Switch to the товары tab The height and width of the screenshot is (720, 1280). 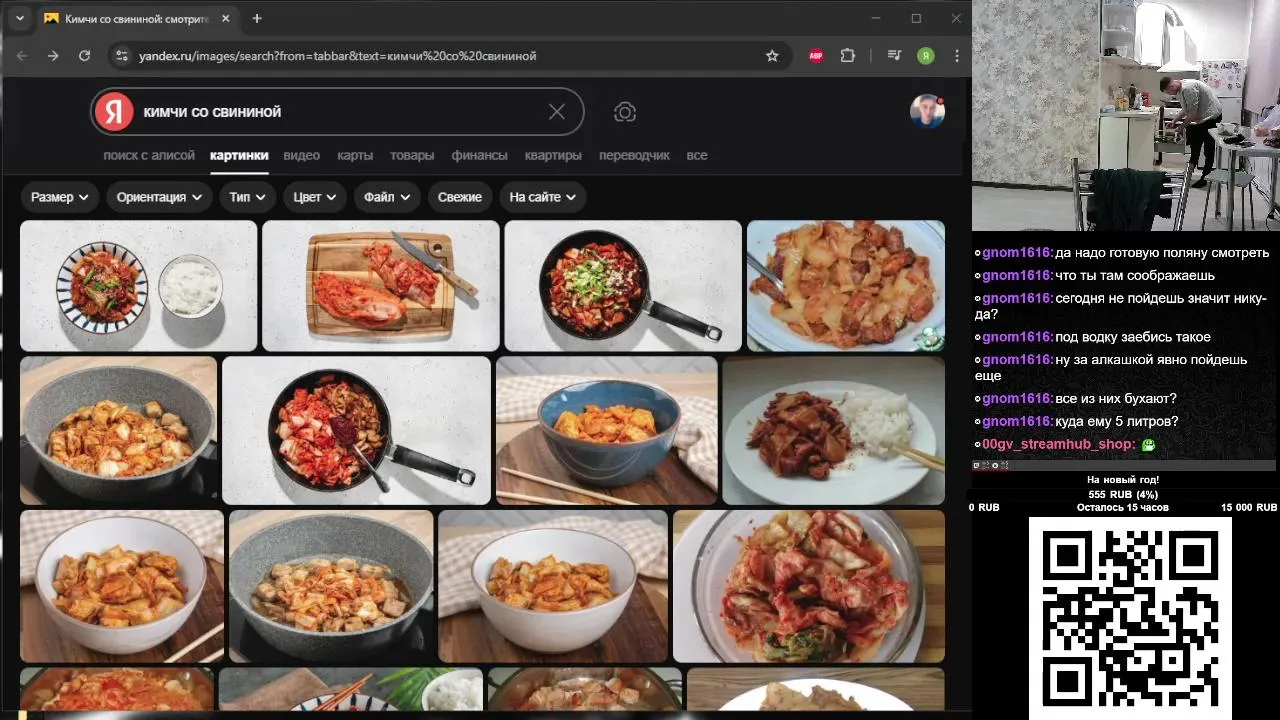[x=412, y=155]
